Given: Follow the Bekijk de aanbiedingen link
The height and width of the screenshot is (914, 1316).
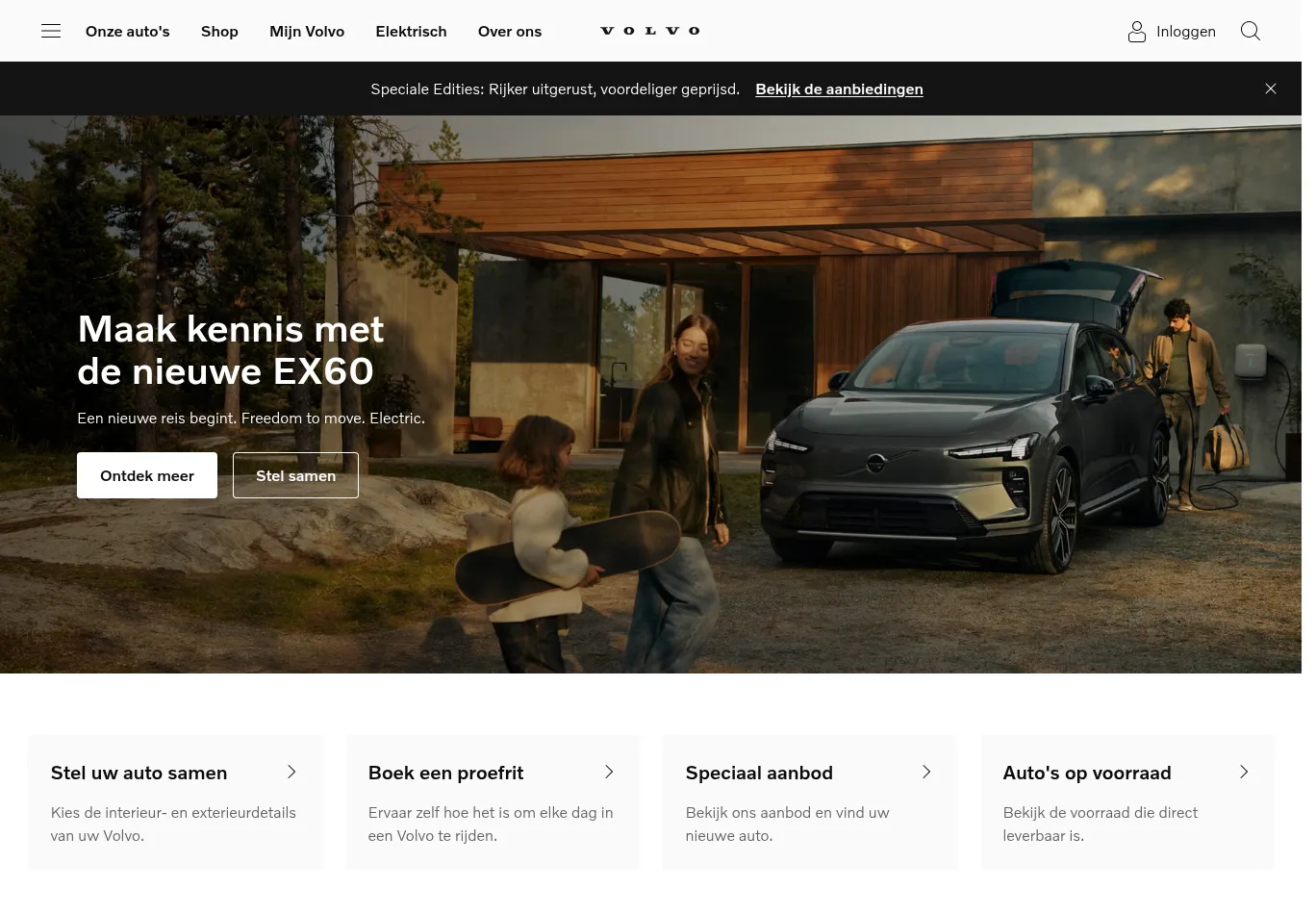Looking at the screenshot, I should (x=839, y=89).
